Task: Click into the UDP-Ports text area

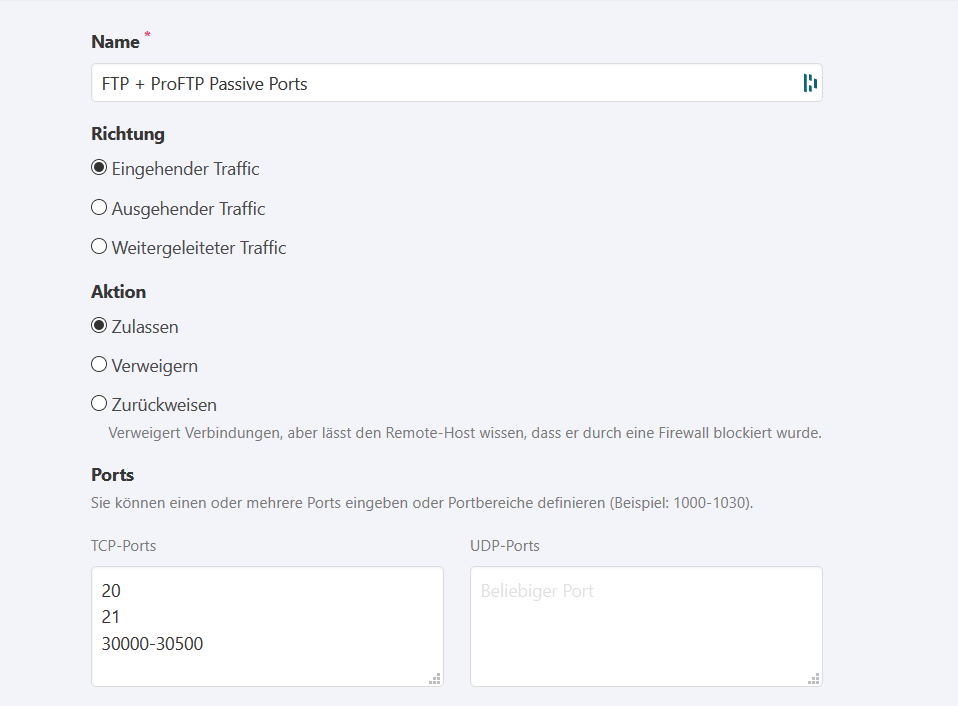Action: [645, 626]
